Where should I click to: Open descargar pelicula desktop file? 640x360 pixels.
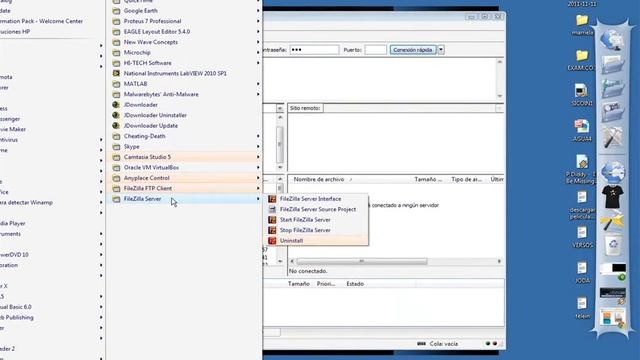tap(582, 205)
